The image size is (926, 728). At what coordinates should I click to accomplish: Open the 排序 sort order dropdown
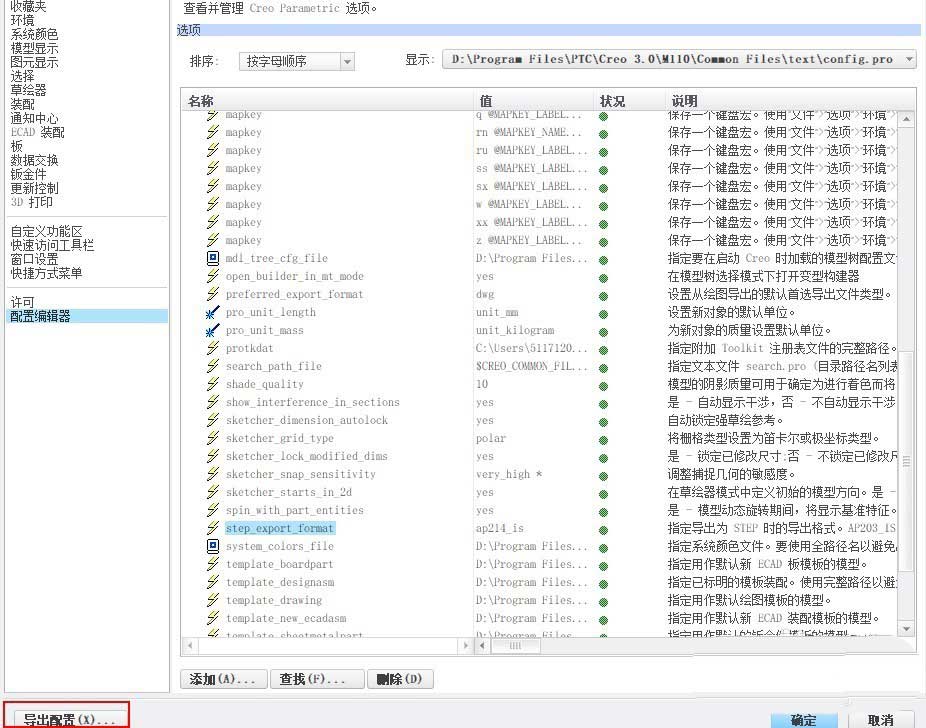click(x=296, y=61)
